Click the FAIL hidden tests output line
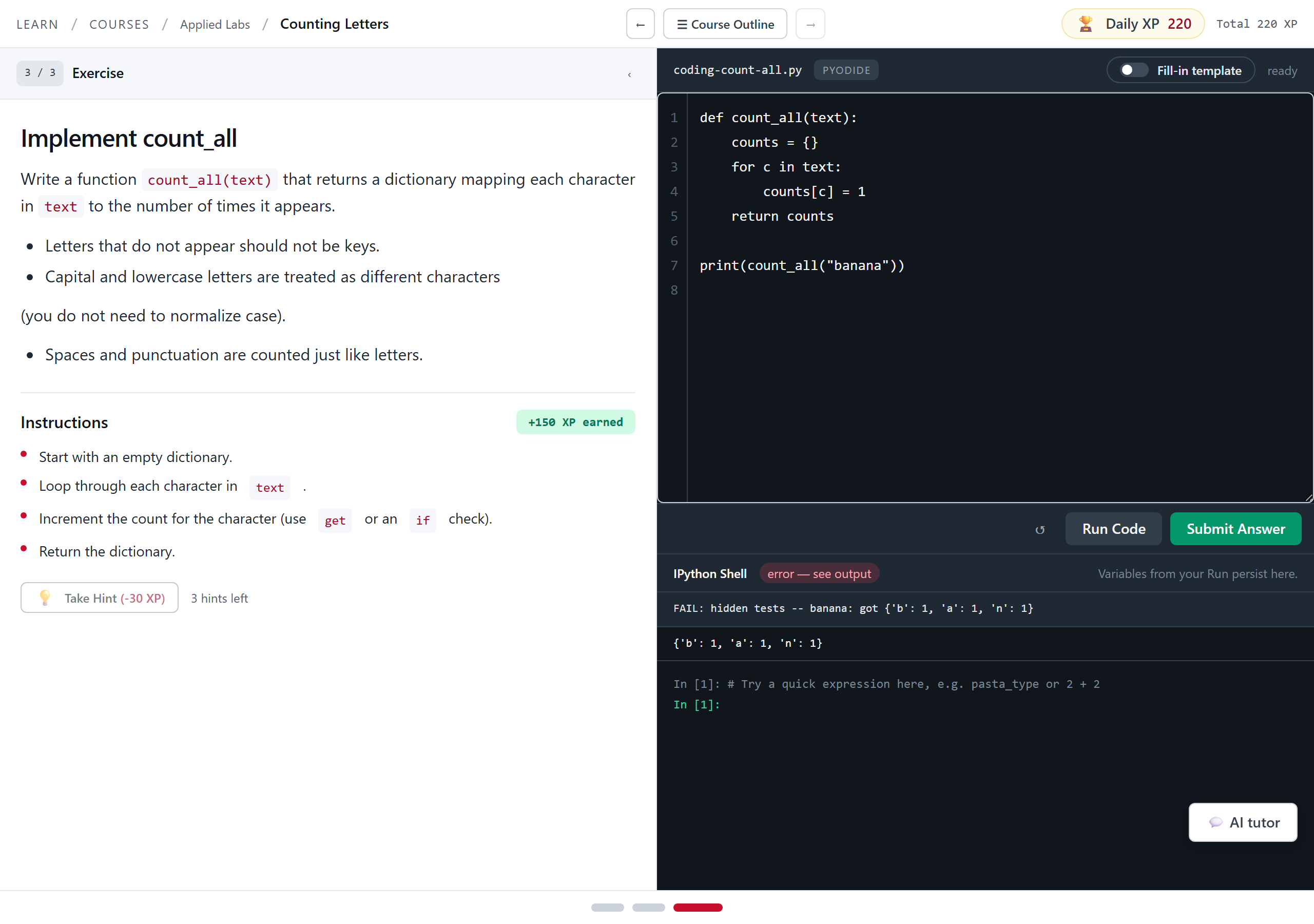The image size is (1314, 924). coord(853,608)
